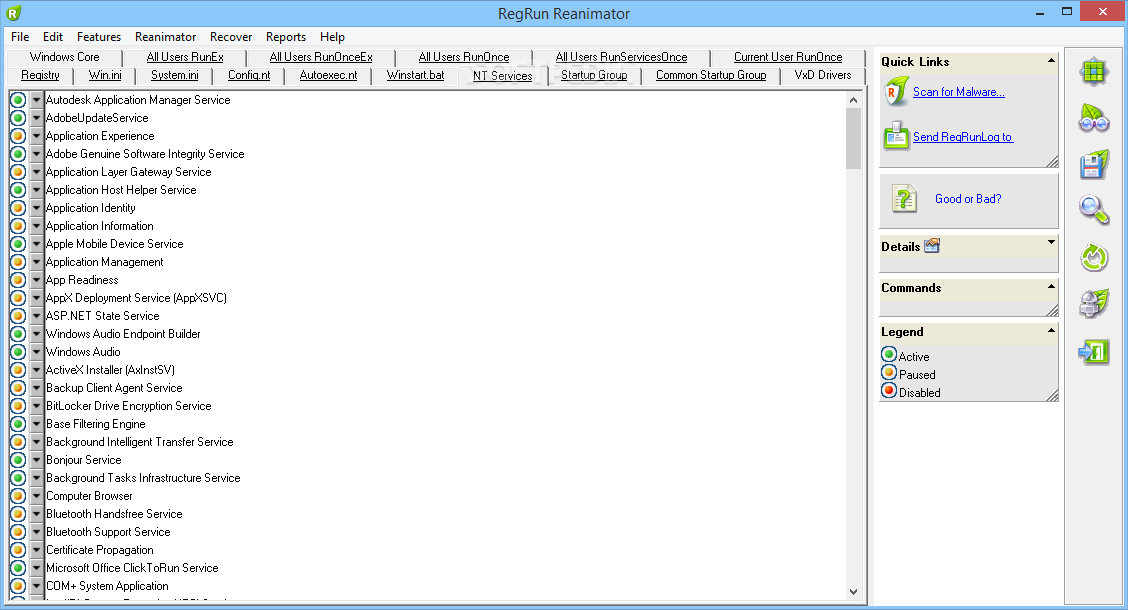The height and width of the screenshot is (610, 1128).
Task: Click the printer icon in right toolbar
Action: (x=1093, y=304)
